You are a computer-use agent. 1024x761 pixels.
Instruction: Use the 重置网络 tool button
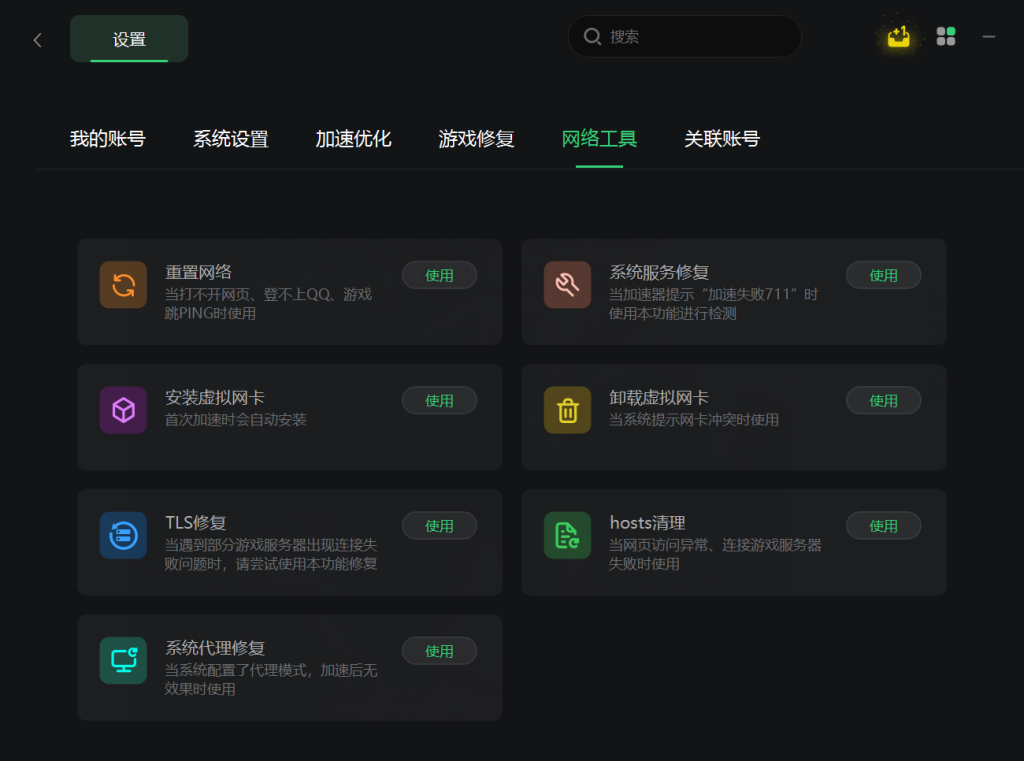point(439,275)
